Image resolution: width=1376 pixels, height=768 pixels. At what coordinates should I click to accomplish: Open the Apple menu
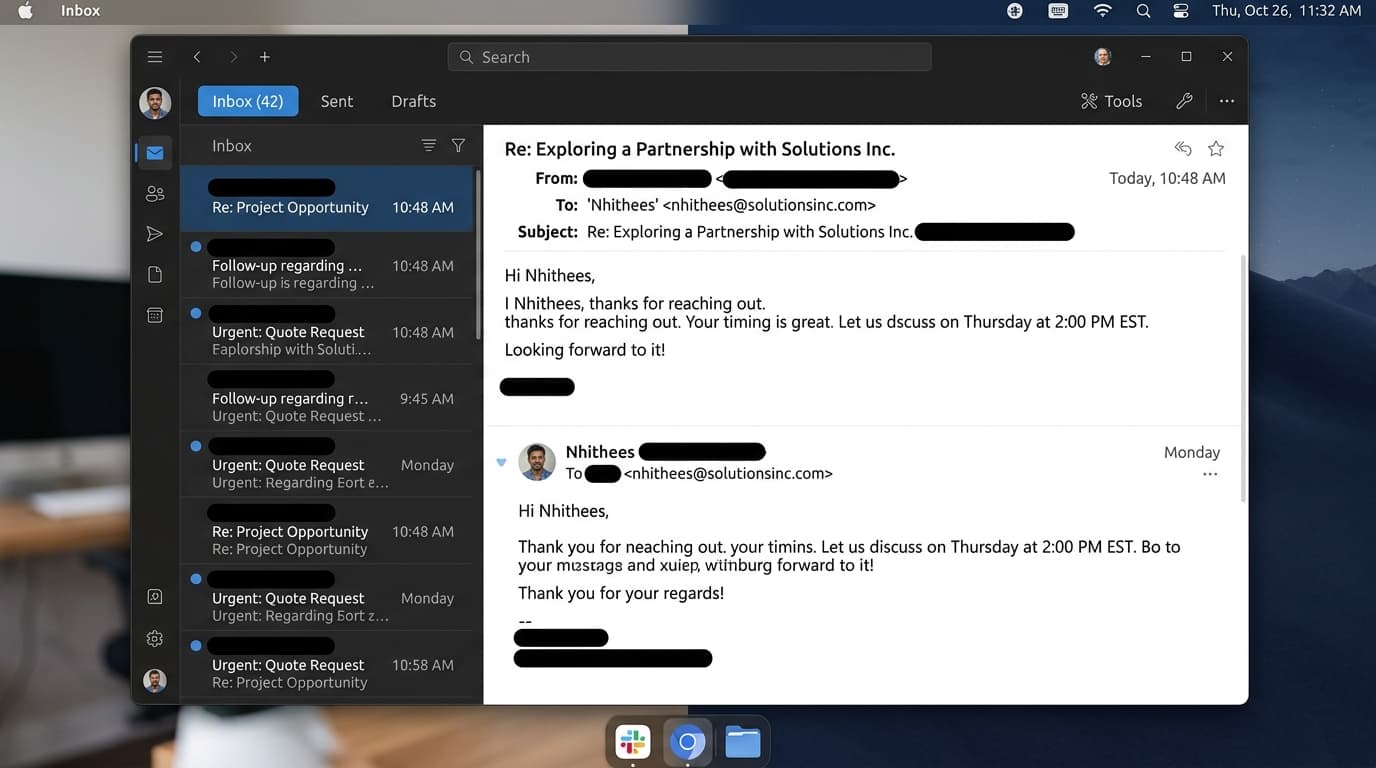click(26, 11)
